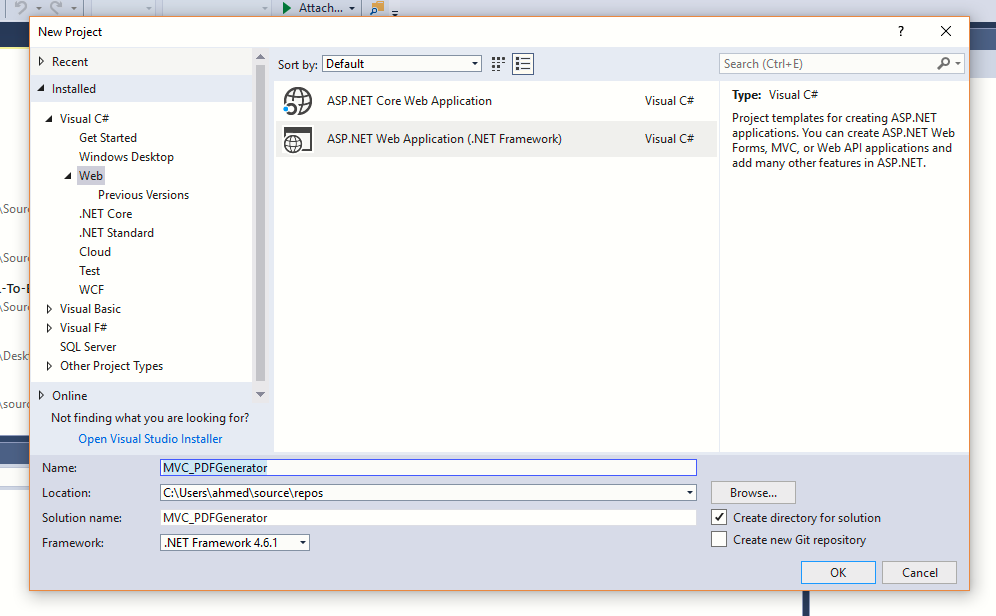Collapse the Web tree node arrow
The width and height of the screenshot is (996, 616).
pos(68,176)
